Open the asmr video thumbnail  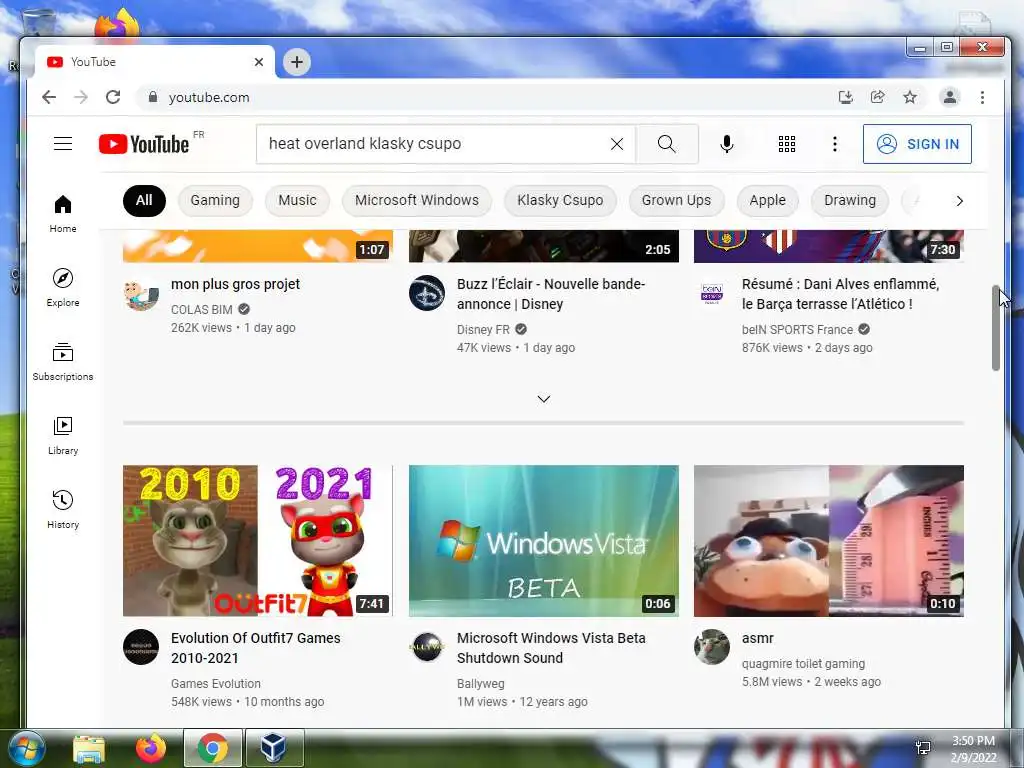tap(829, 541)
